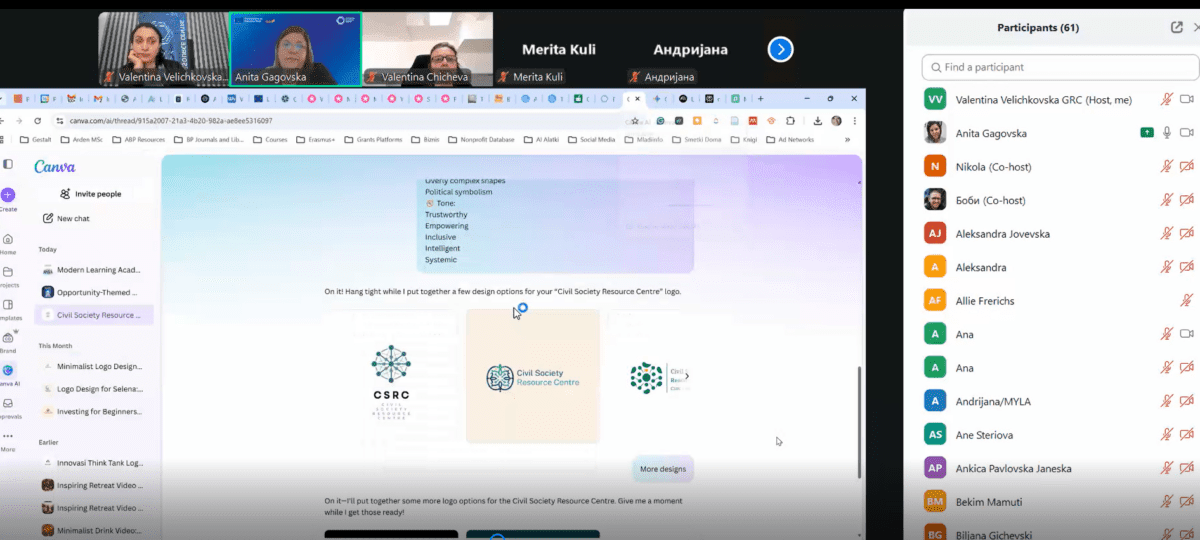Collapse Canva side panel toggle icon

coord(8,164)
